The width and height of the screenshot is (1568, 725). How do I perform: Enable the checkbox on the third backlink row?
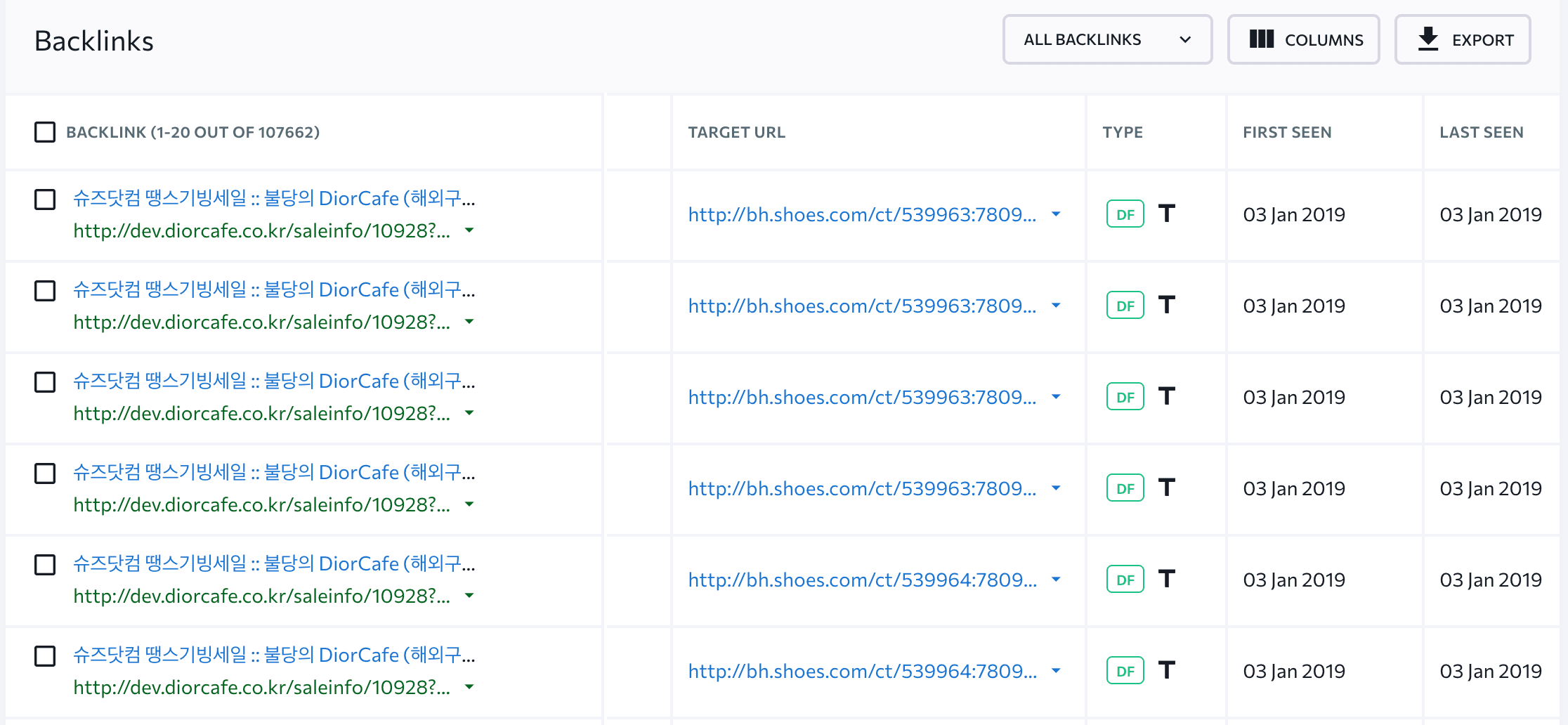45,382
